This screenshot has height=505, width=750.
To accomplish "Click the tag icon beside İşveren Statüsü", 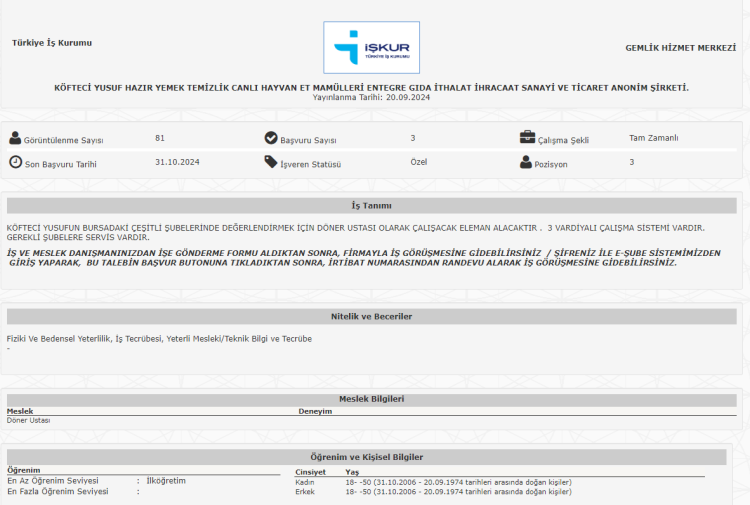I will click(x=271, y=162).
